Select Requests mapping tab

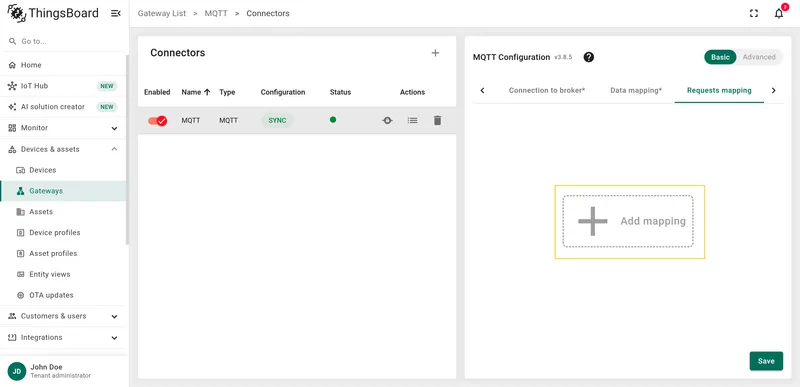719,90
